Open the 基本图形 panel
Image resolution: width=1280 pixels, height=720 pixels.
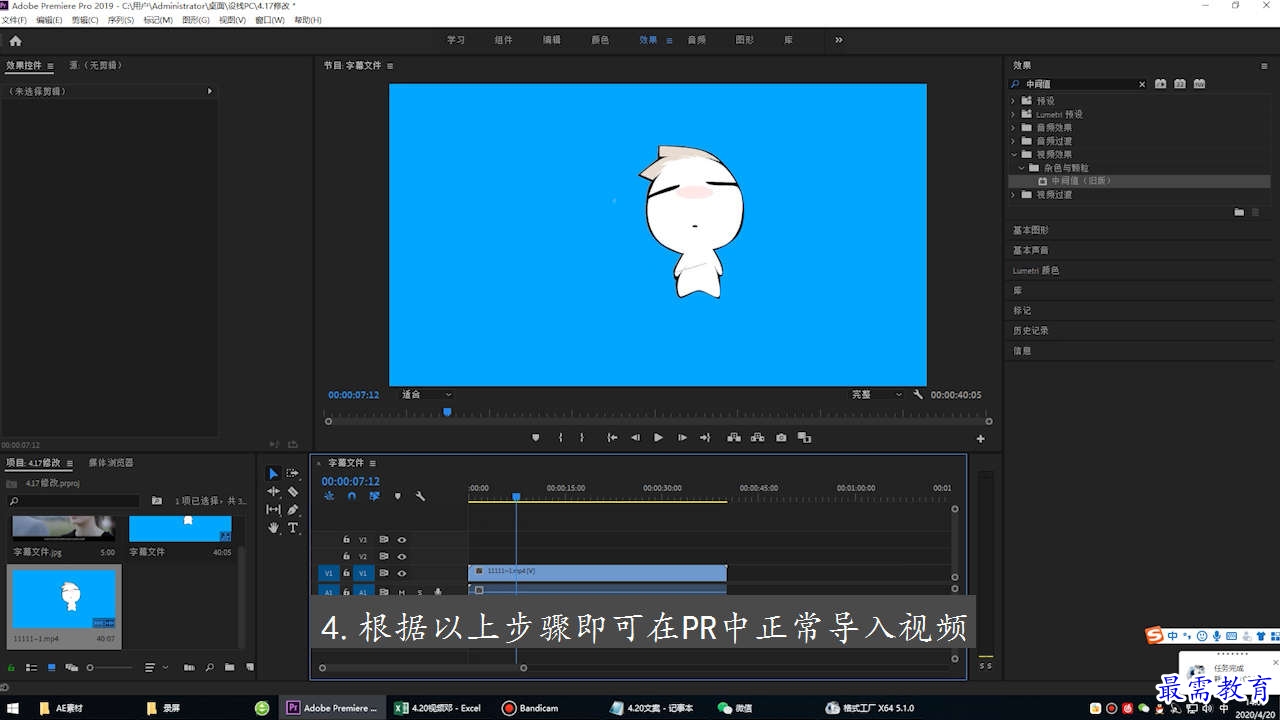tap(1031, 230)
